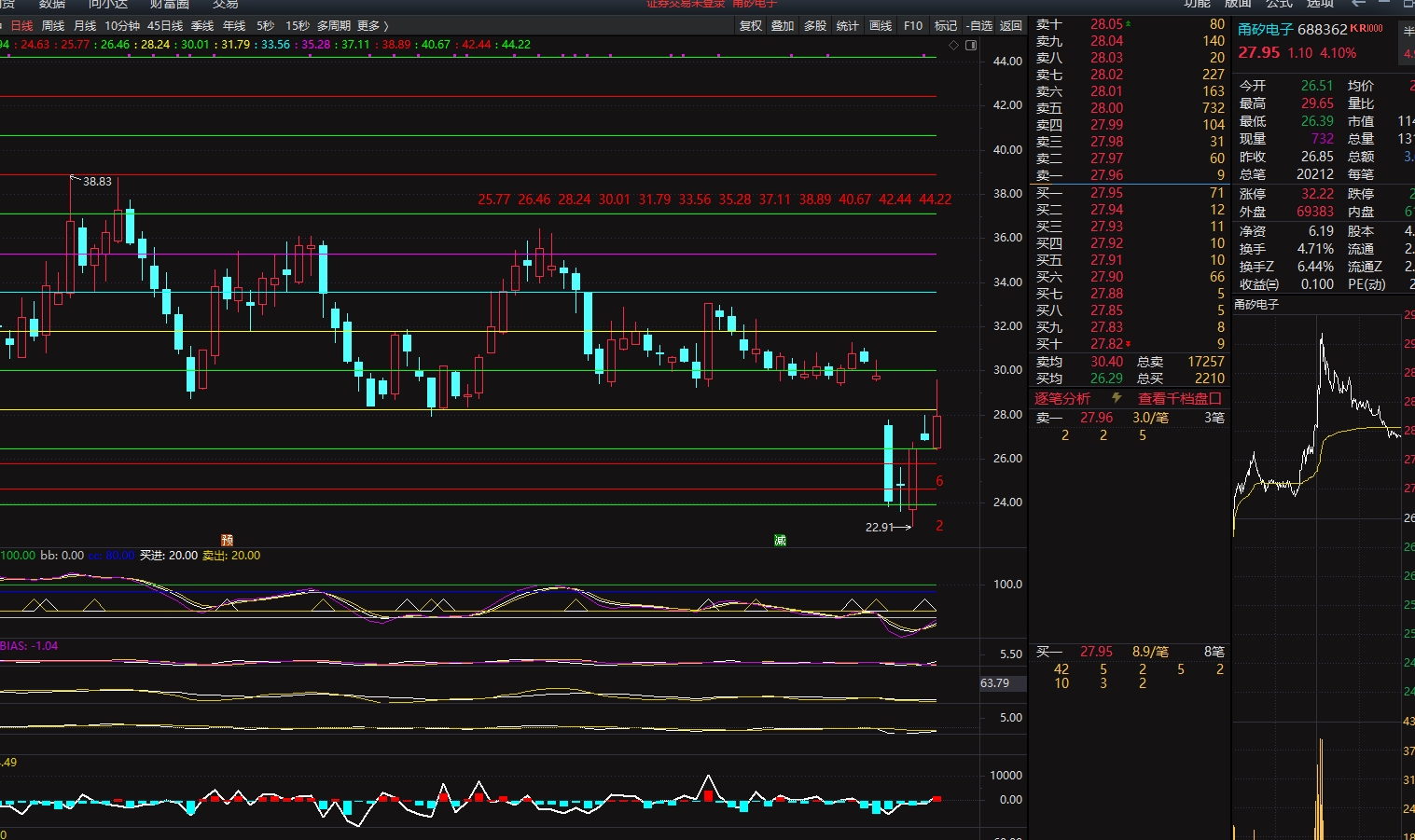Click the 22.91 low price marker
The width and height of the screenshot is (1415, 840).
tap(880, 528)
